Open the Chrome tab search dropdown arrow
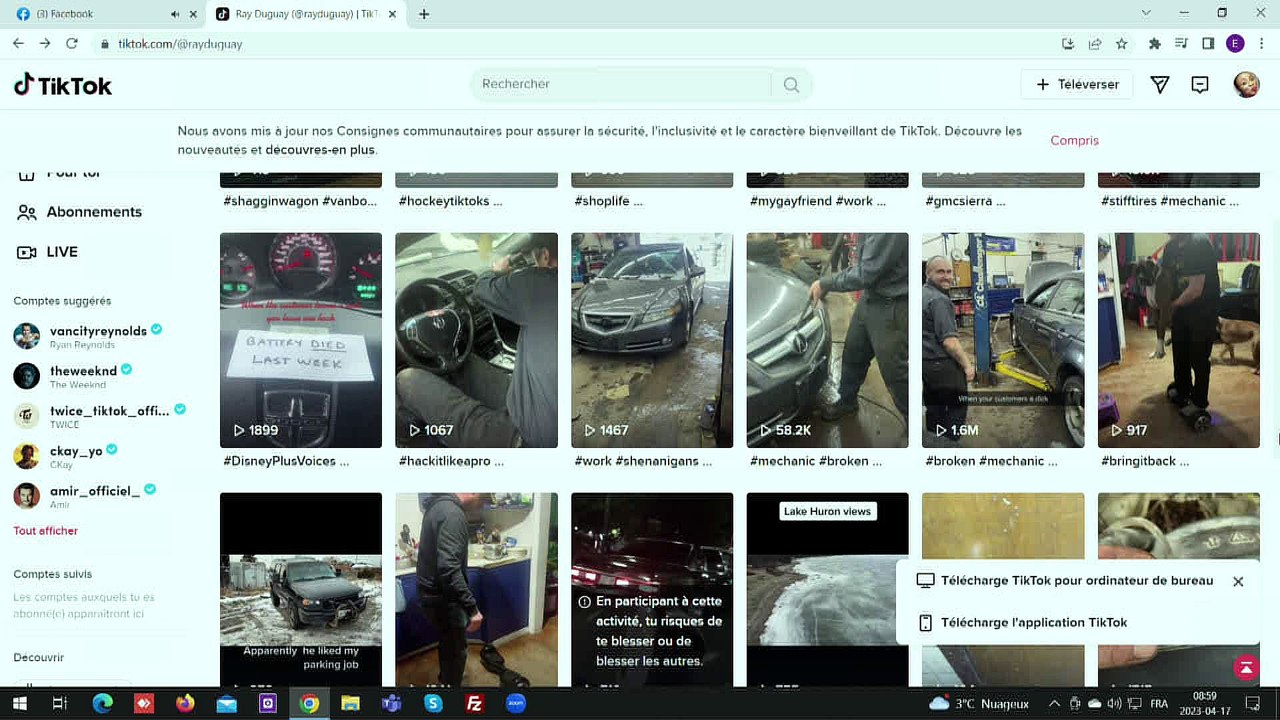The width and height of the screenshot is (1280, 720). pos(1145,13)
